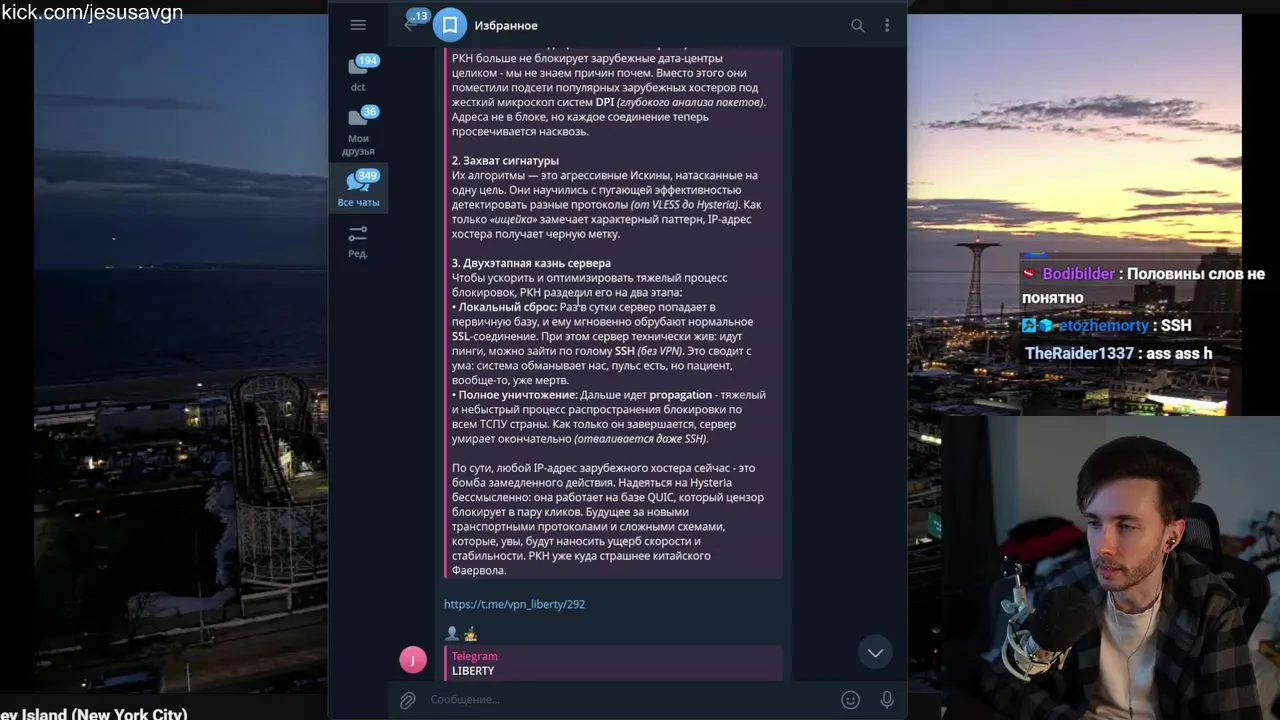Click the 349 unread badge on Все чаты
This screenshot has height=720, width=1280.
coord(368,176)
